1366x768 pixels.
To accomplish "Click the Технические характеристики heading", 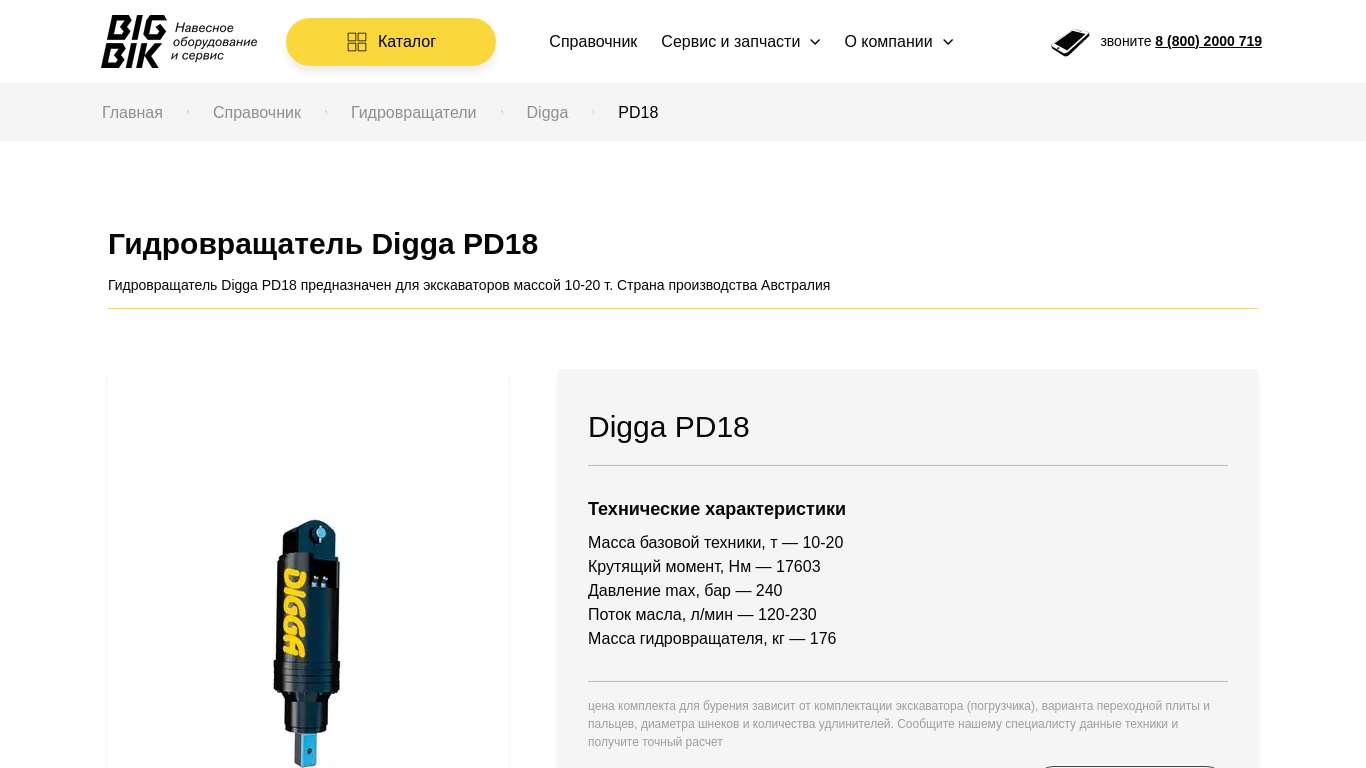I will 717,509.
